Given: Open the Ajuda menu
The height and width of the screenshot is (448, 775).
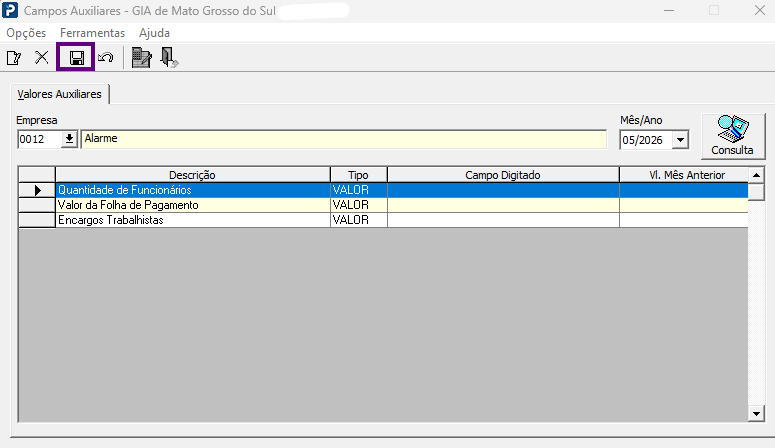Looking at the screenshot, I should (154, 33).
